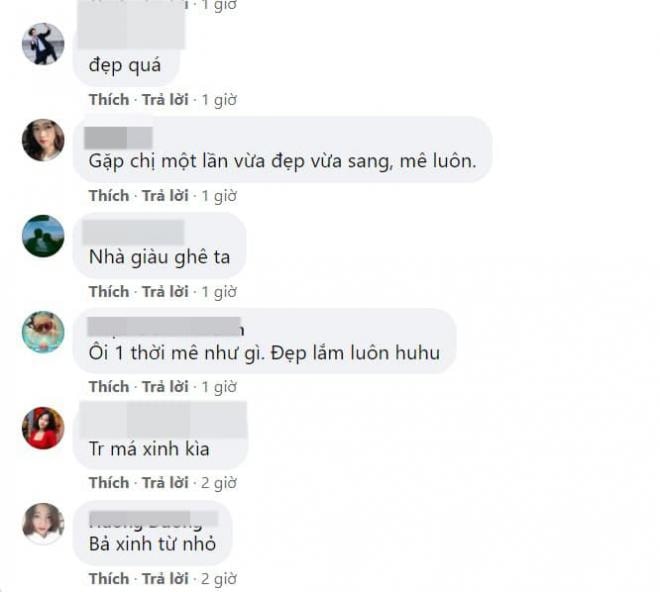This screenshot has width=660, height=592.
Task: Open avatar of 'đẹp quá' commenter
Action: click(43, 44)
